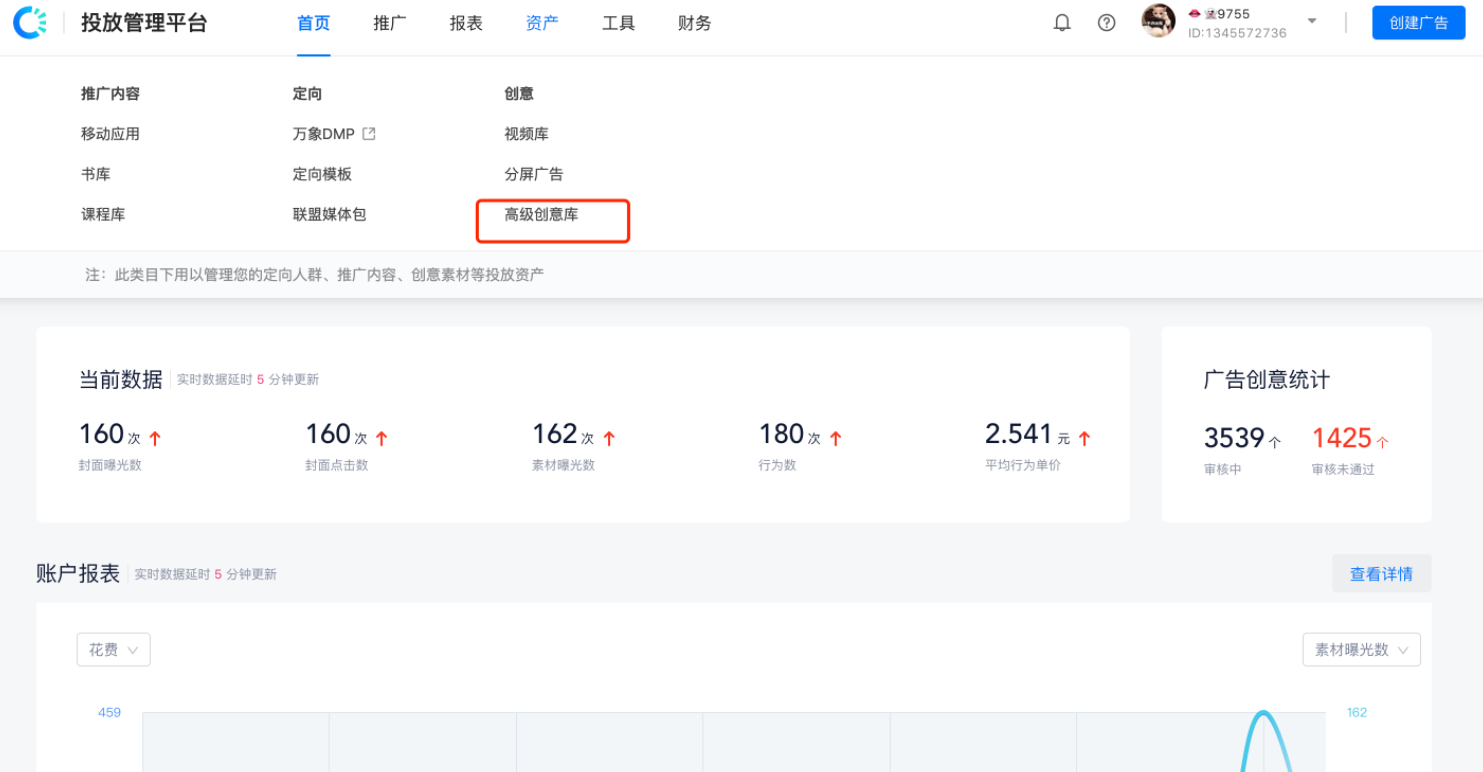1483x772 pixels.
Task: Open the 素材曝光数 metric dropdown
Action: click(x=1360, y=650)
